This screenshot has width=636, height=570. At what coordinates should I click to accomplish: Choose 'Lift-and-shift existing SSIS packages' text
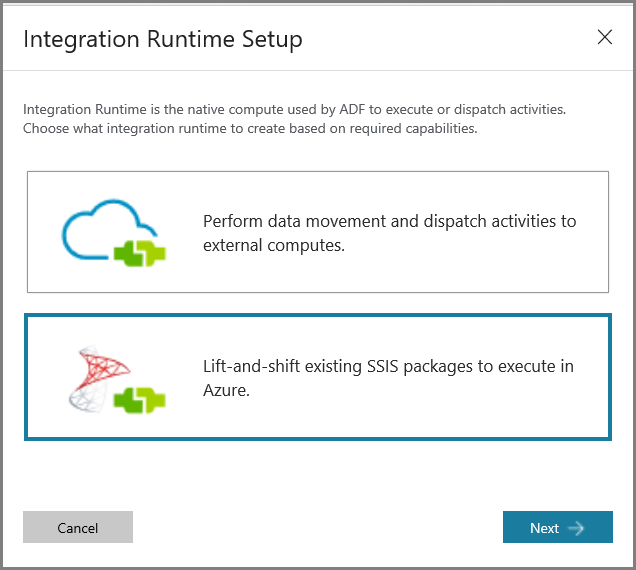[388, 378]
